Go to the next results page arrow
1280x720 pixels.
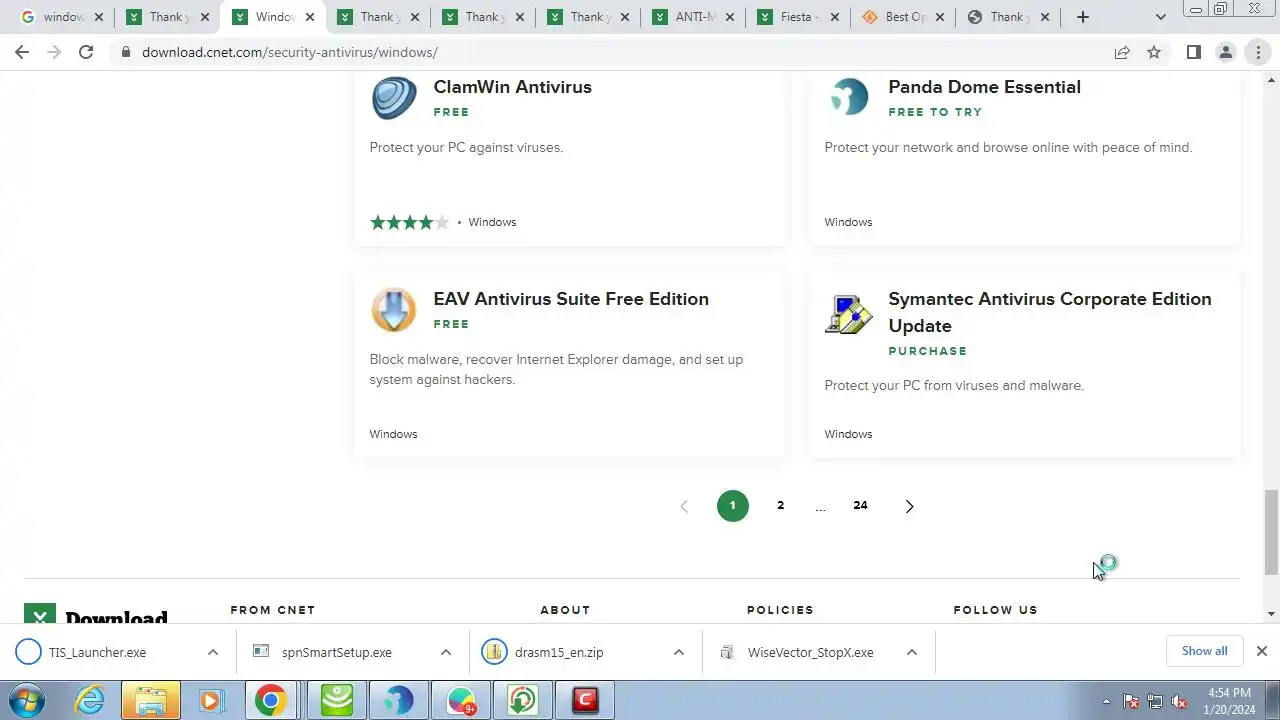909,506
